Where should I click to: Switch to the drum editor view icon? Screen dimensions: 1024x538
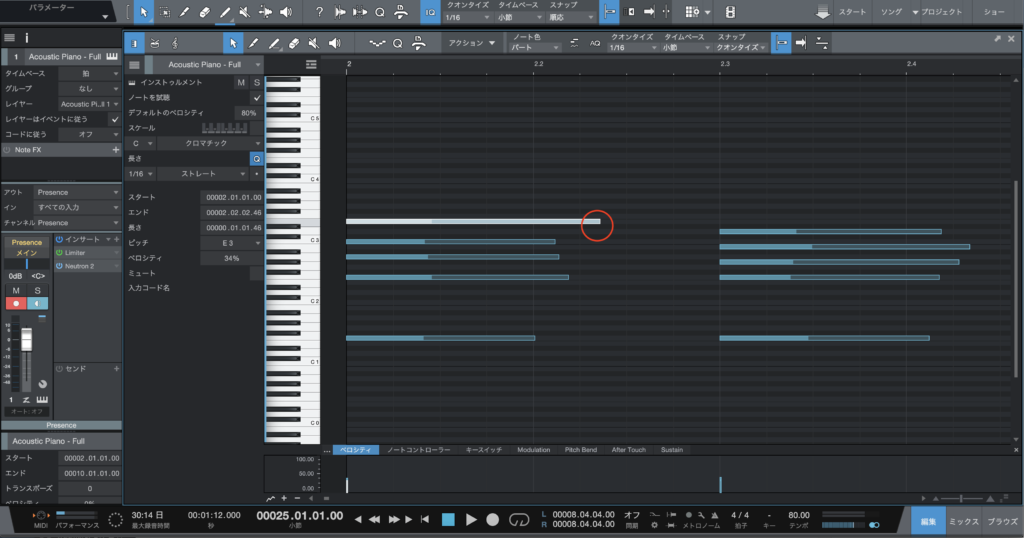155,44
